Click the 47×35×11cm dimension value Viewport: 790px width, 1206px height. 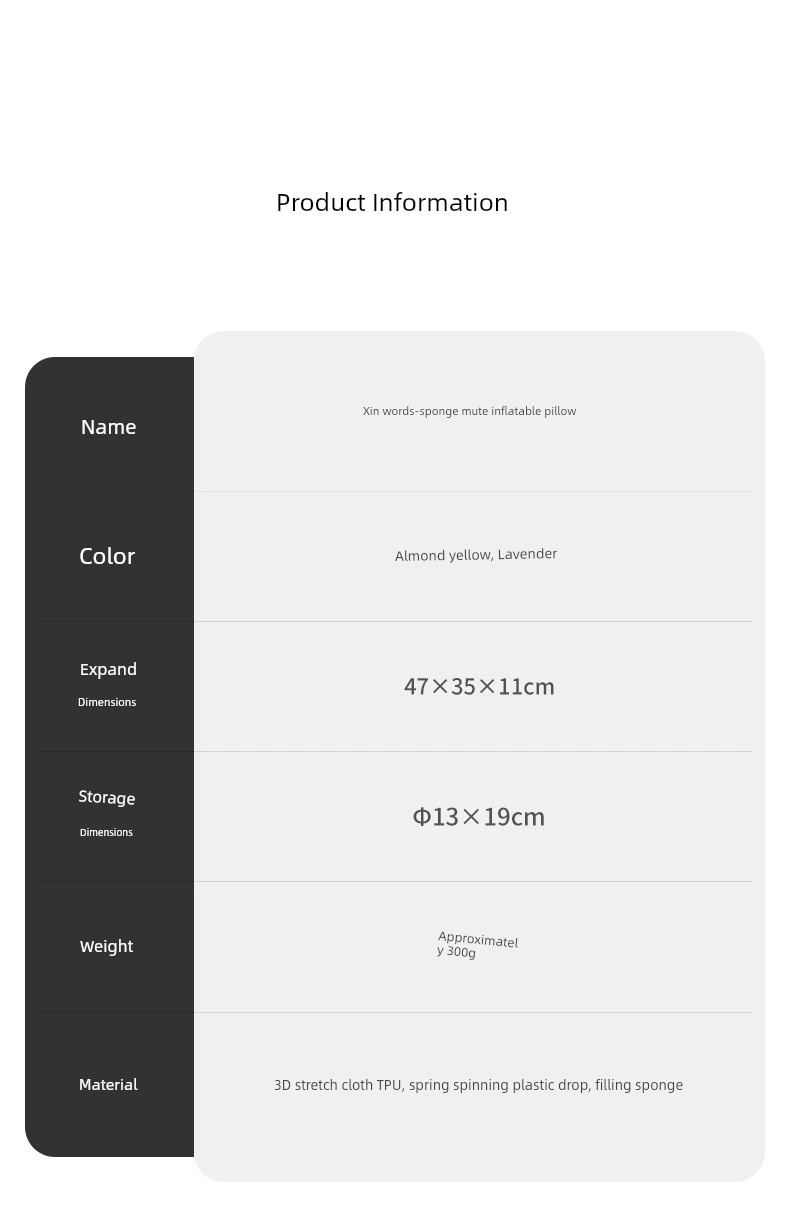(x=479, y=686)
